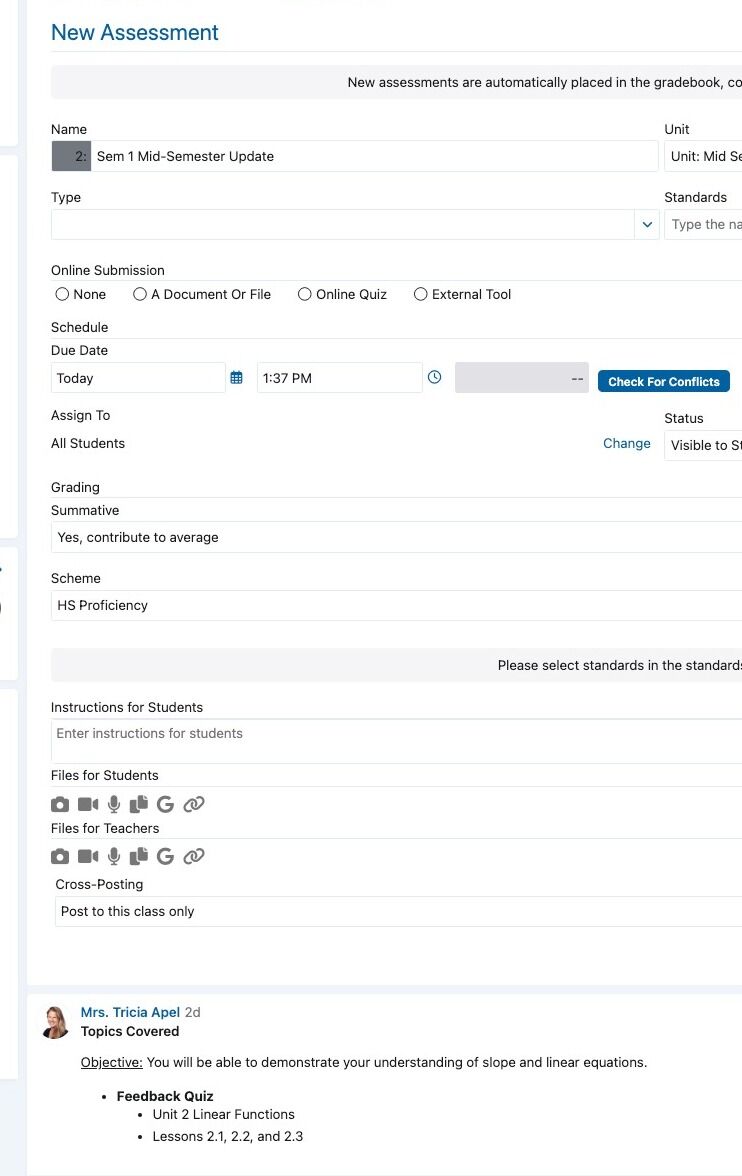Add a link under Files for Students

tap(194, 804)
